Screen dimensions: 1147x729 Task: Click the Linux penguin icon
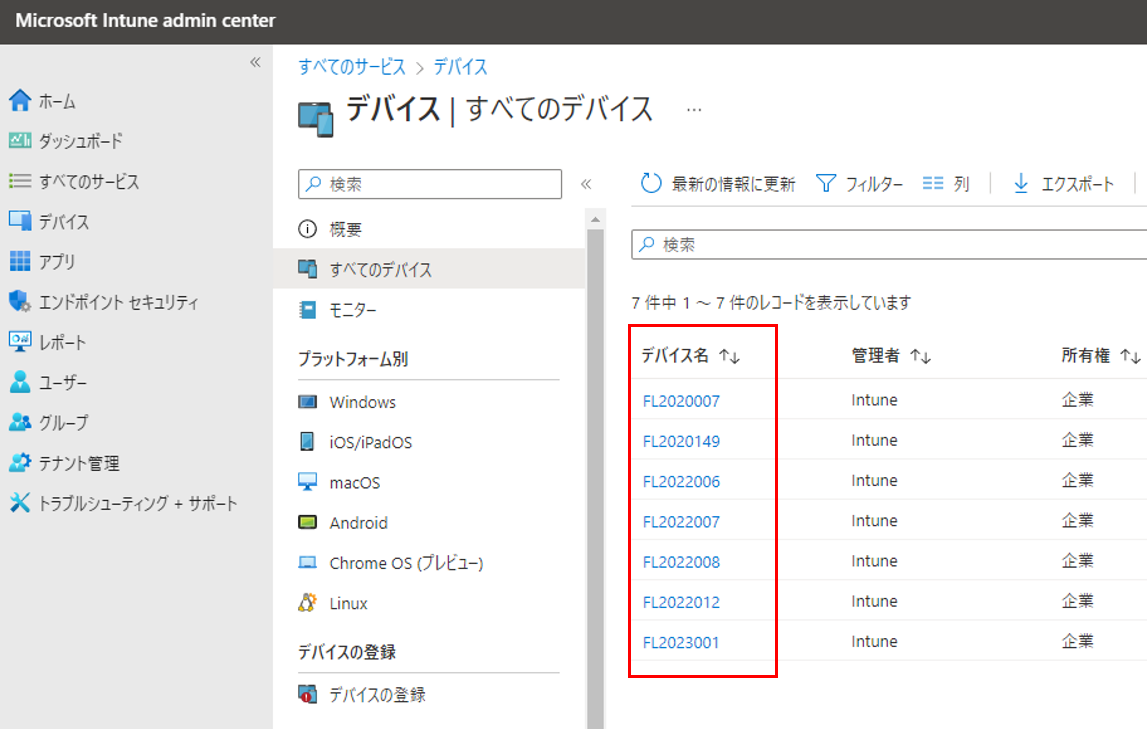tap(308, 603)
